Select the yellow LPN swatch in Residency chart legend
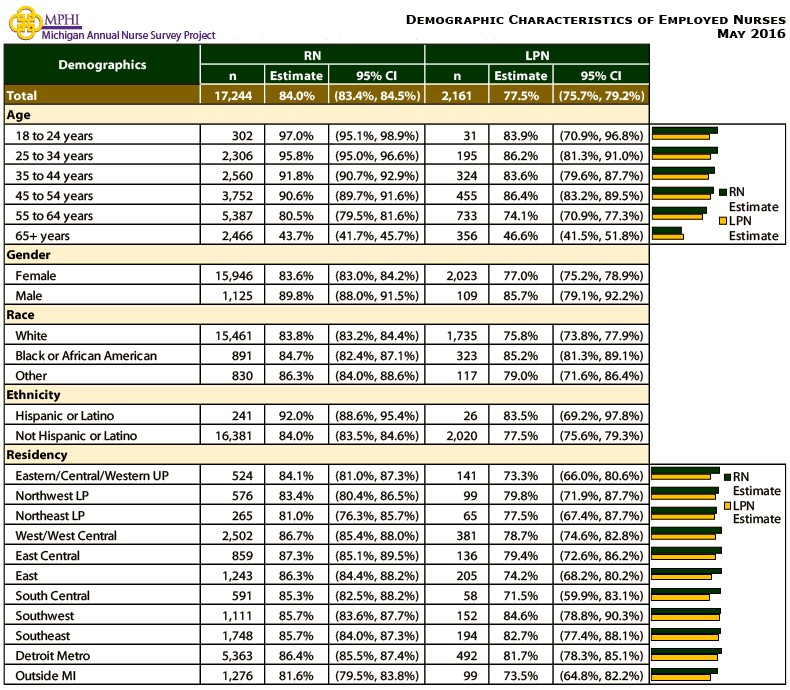 (x=727, y=506)
